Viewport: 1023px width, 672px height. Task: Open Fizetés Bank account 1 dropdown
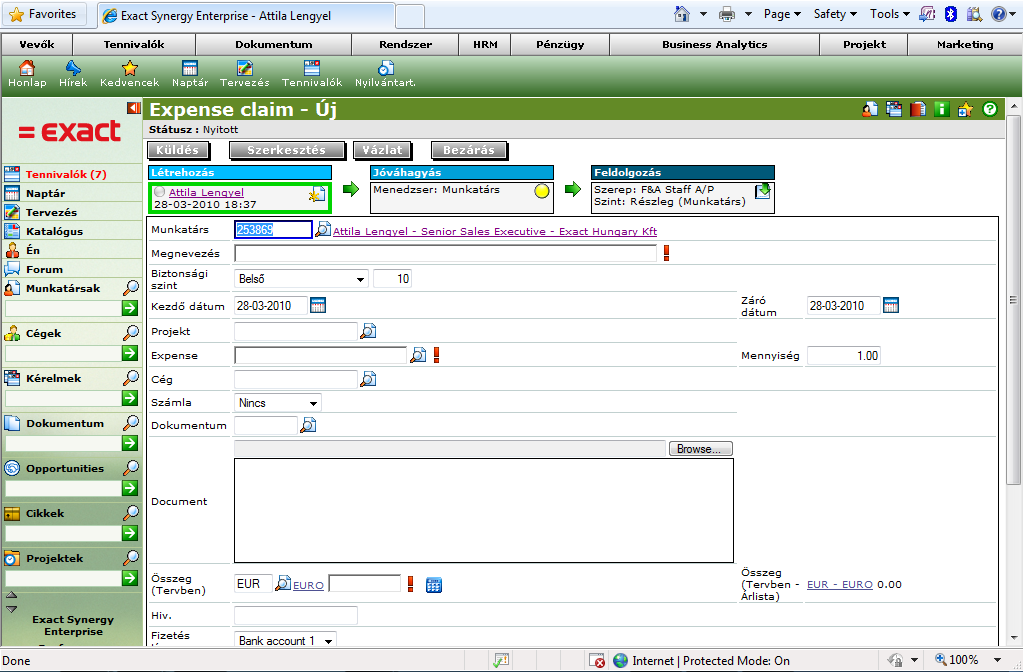coord(285,641)
